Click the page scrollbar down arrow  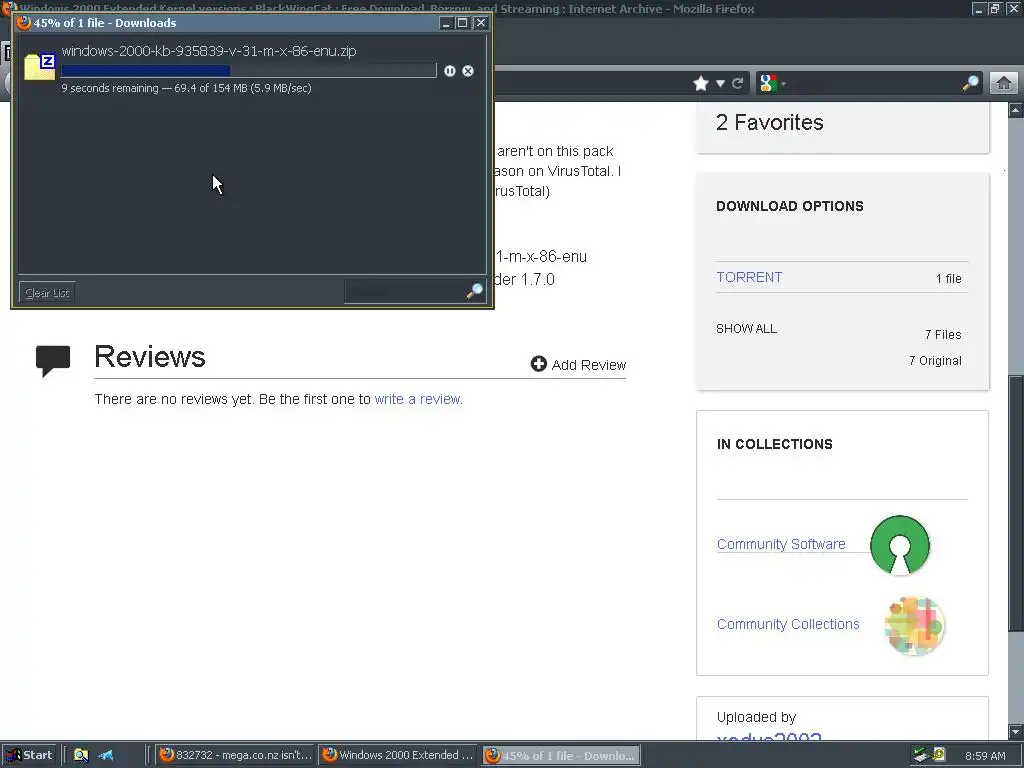[1015, 731]
